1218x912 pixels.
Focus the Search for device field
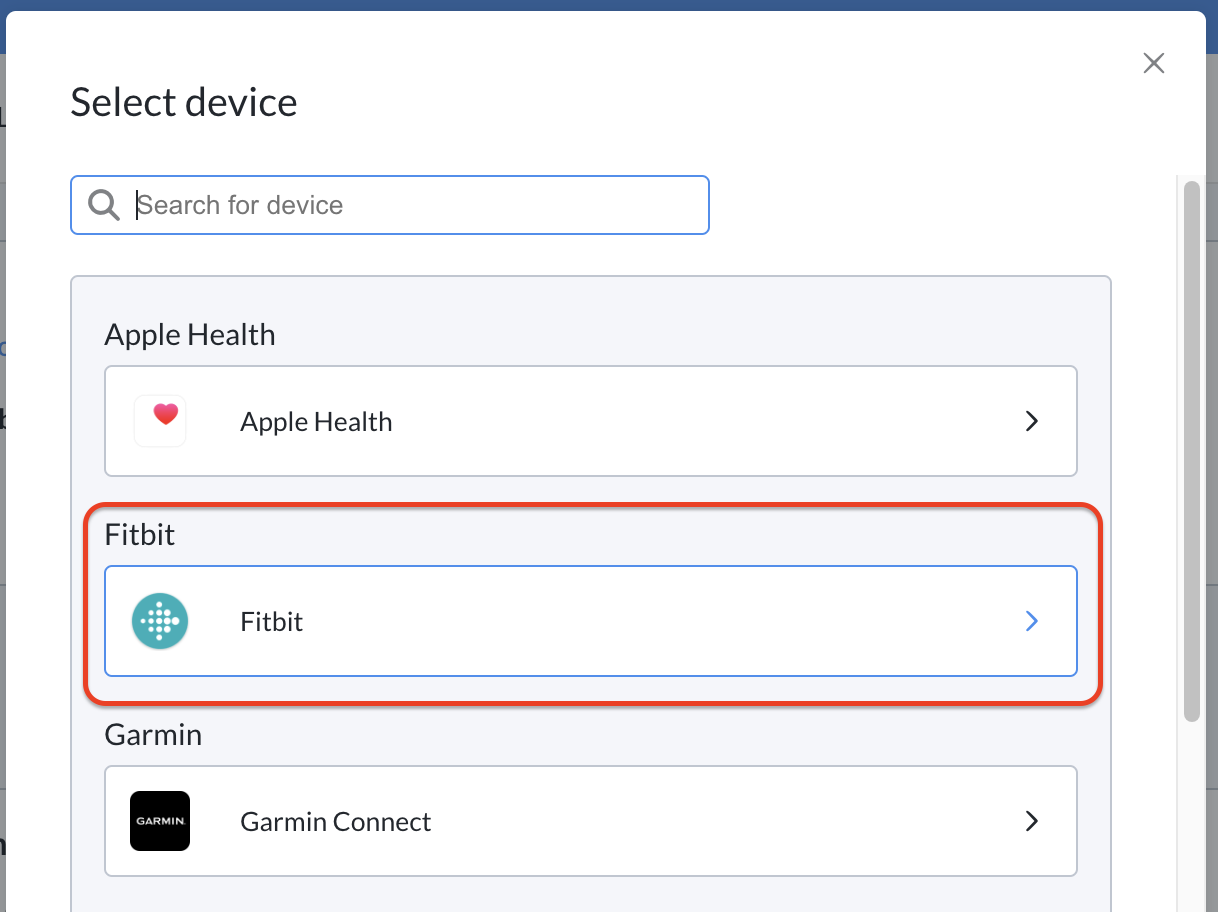click(x=390, y=205)
